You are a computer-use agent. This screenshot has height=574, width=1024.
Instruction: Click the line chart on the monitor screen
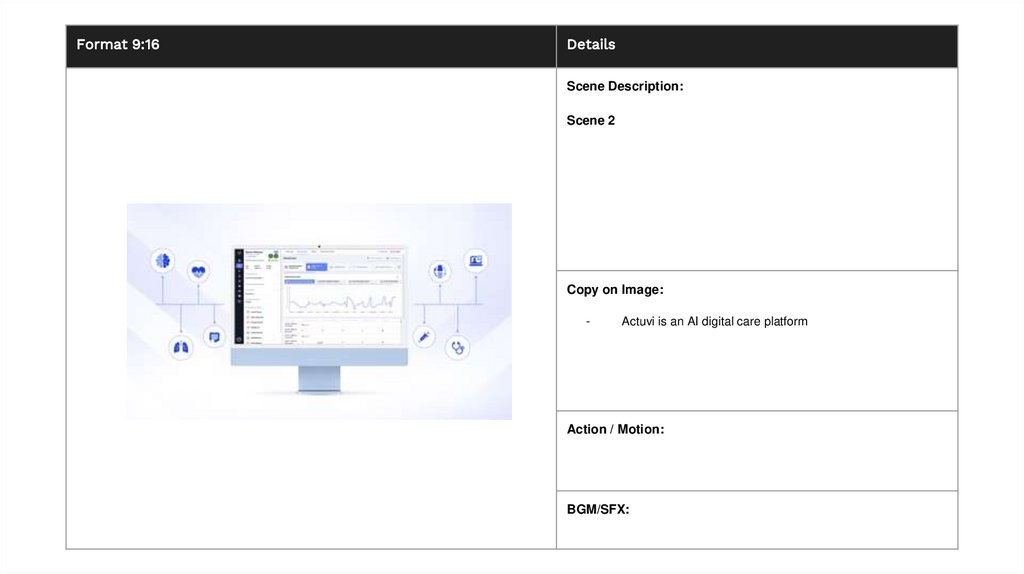[x=343, y=301]
